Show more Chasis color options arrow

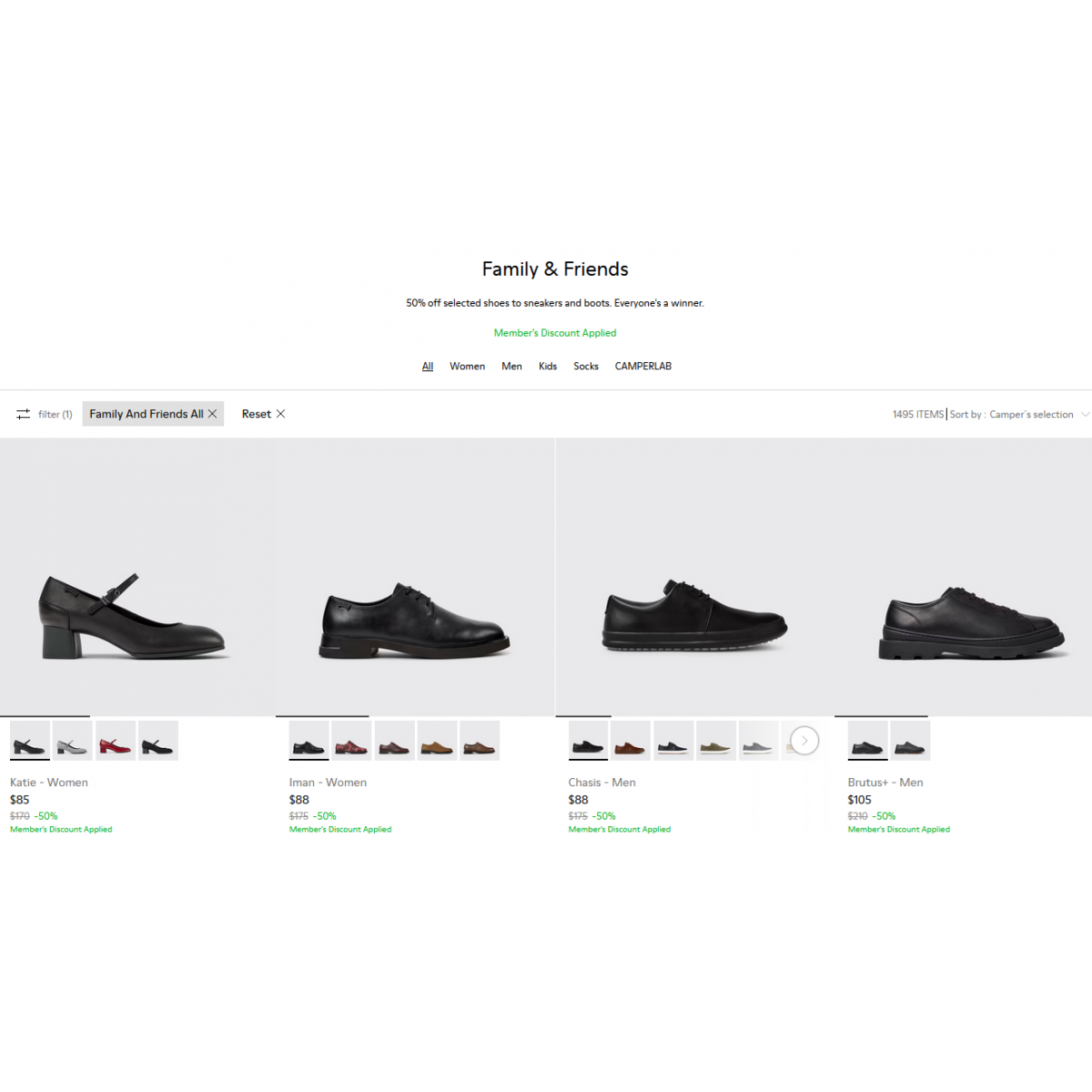(x=804, y=741)
